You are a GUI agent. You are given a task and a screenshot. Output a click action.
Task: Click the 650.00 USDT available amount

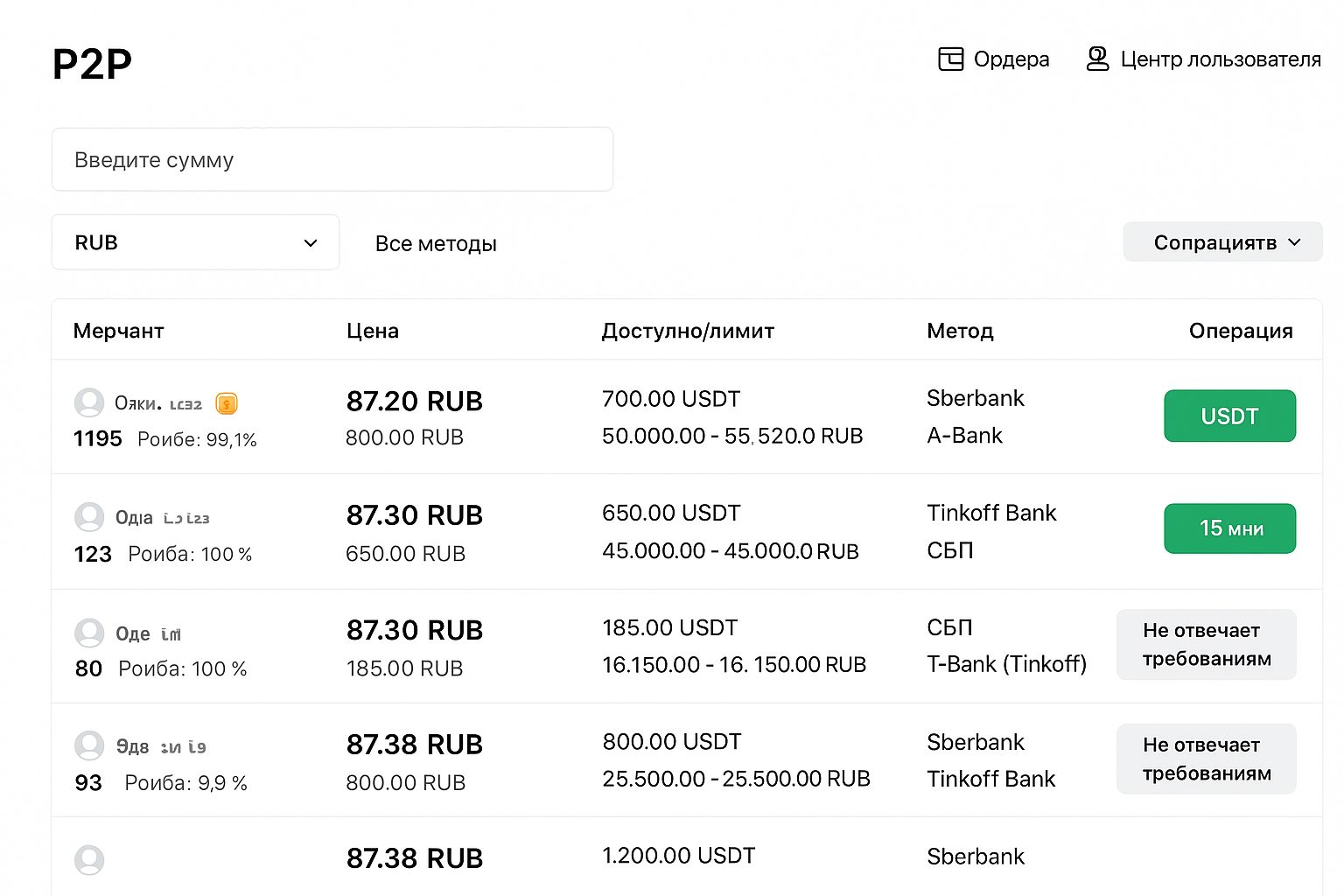click(671, 513)
